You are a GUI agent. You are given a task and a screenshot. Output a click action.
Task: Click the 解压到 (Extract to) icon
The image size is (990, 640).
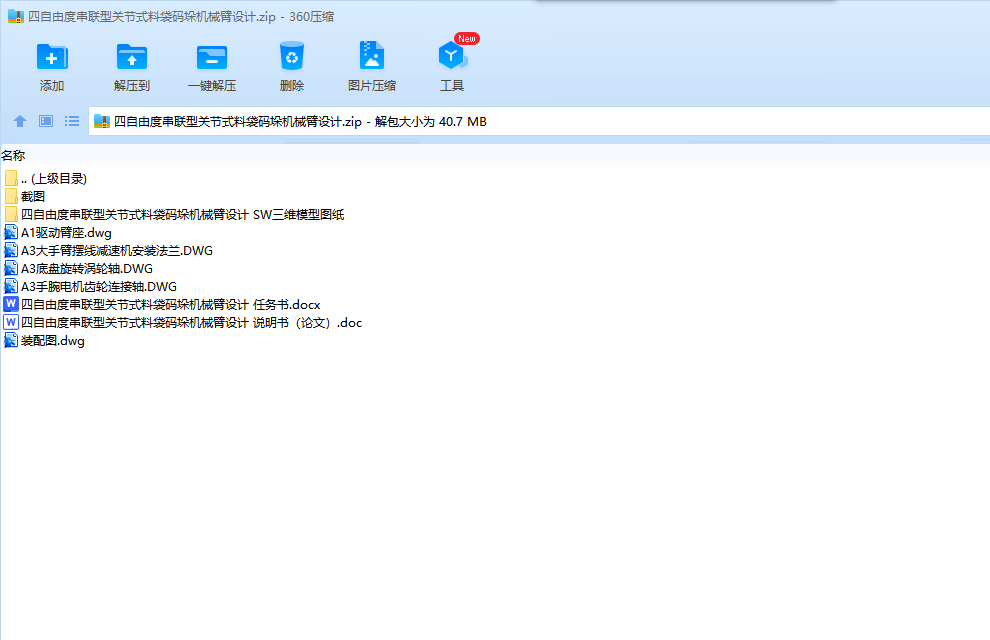point(131,57)
